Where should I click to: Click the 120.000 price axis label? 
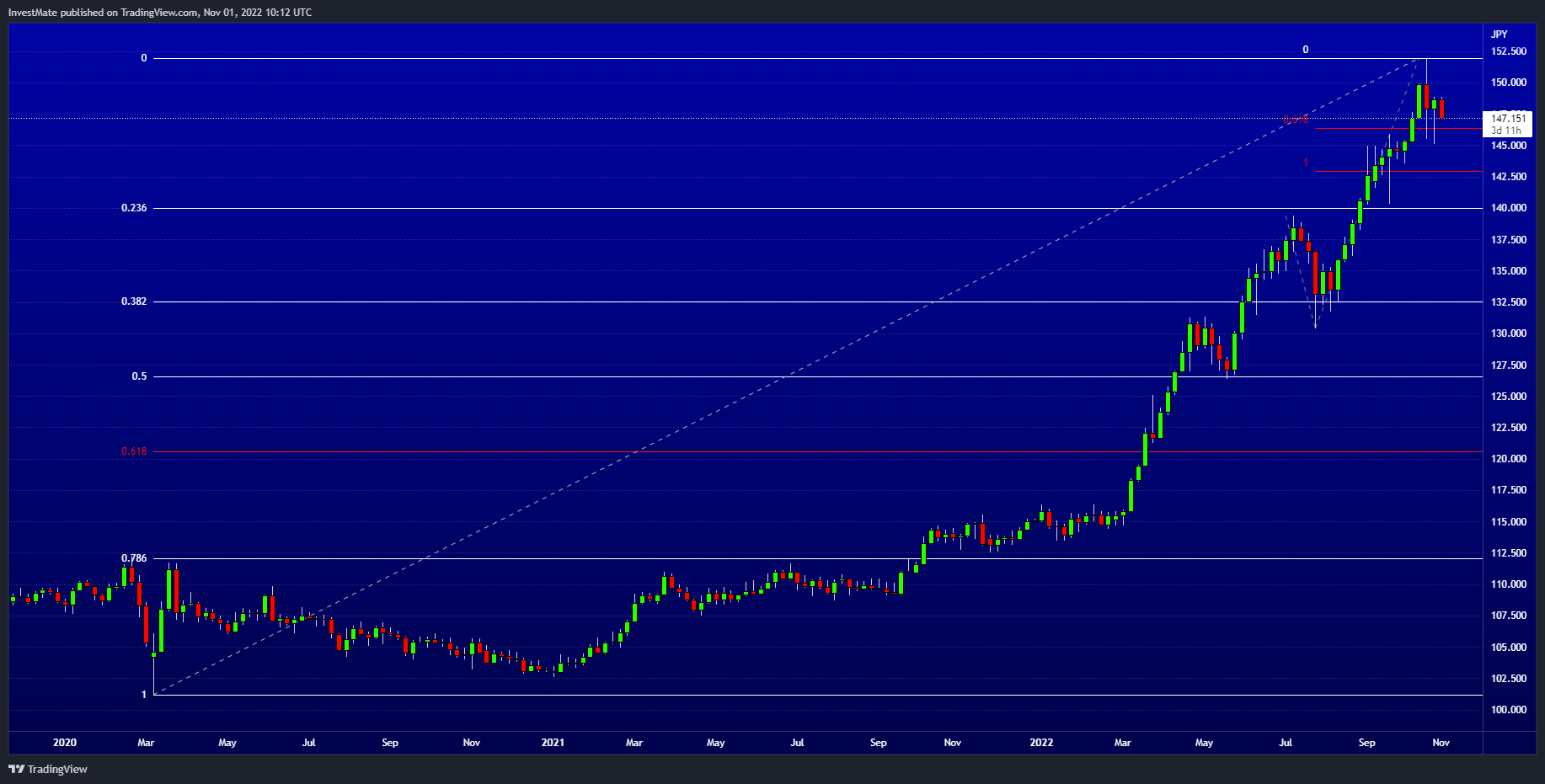pos(1508,459)
